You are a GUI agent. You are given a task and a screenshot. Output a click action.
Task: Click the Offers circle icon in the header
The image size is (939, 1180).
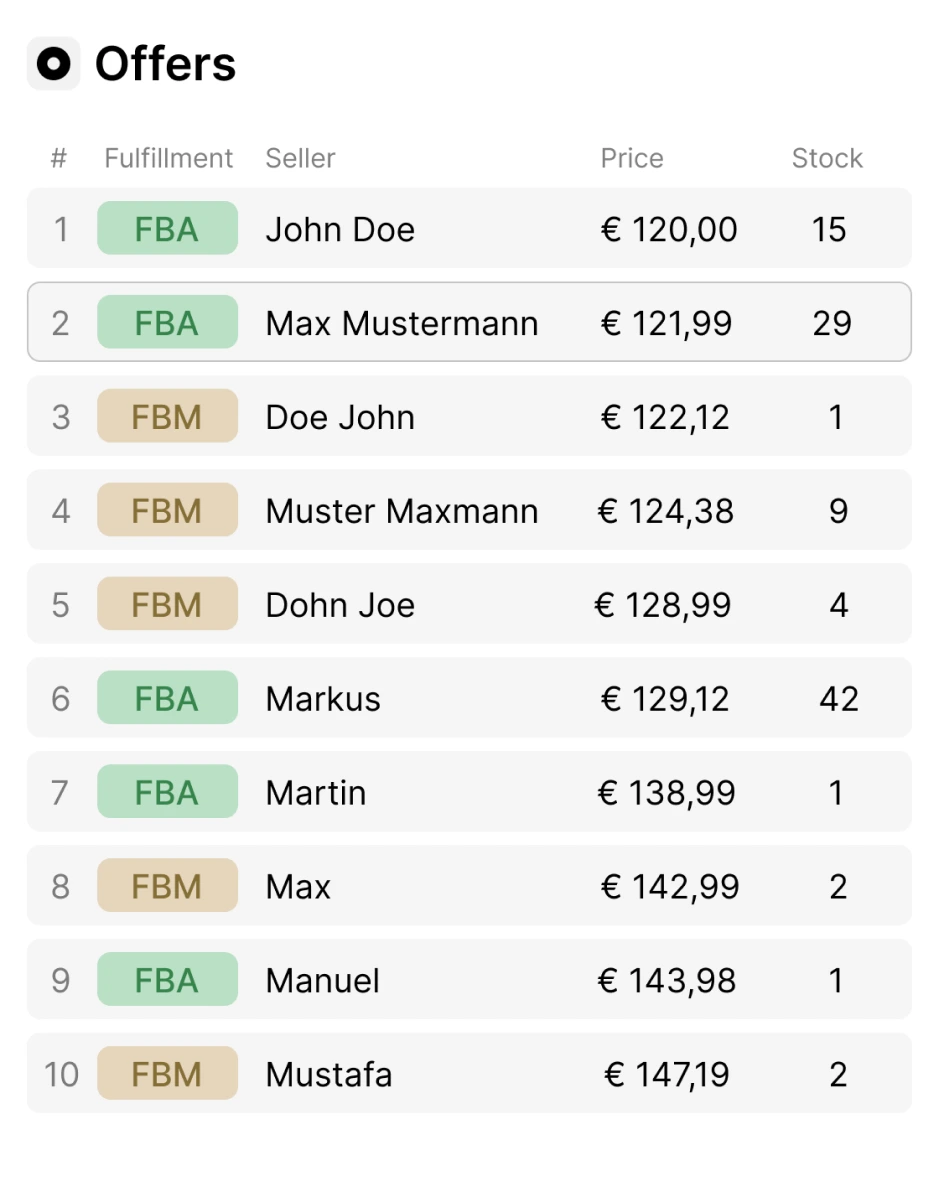coord(53,62)
